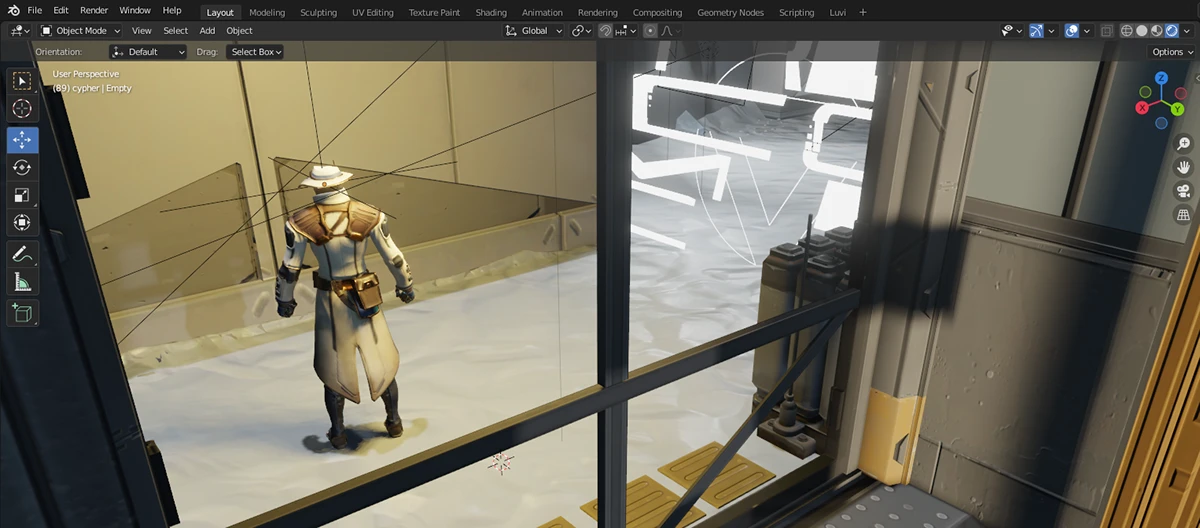Toggle camera view with the camera icon
Screen dimensions: 1200x528
click(1184, 191)
